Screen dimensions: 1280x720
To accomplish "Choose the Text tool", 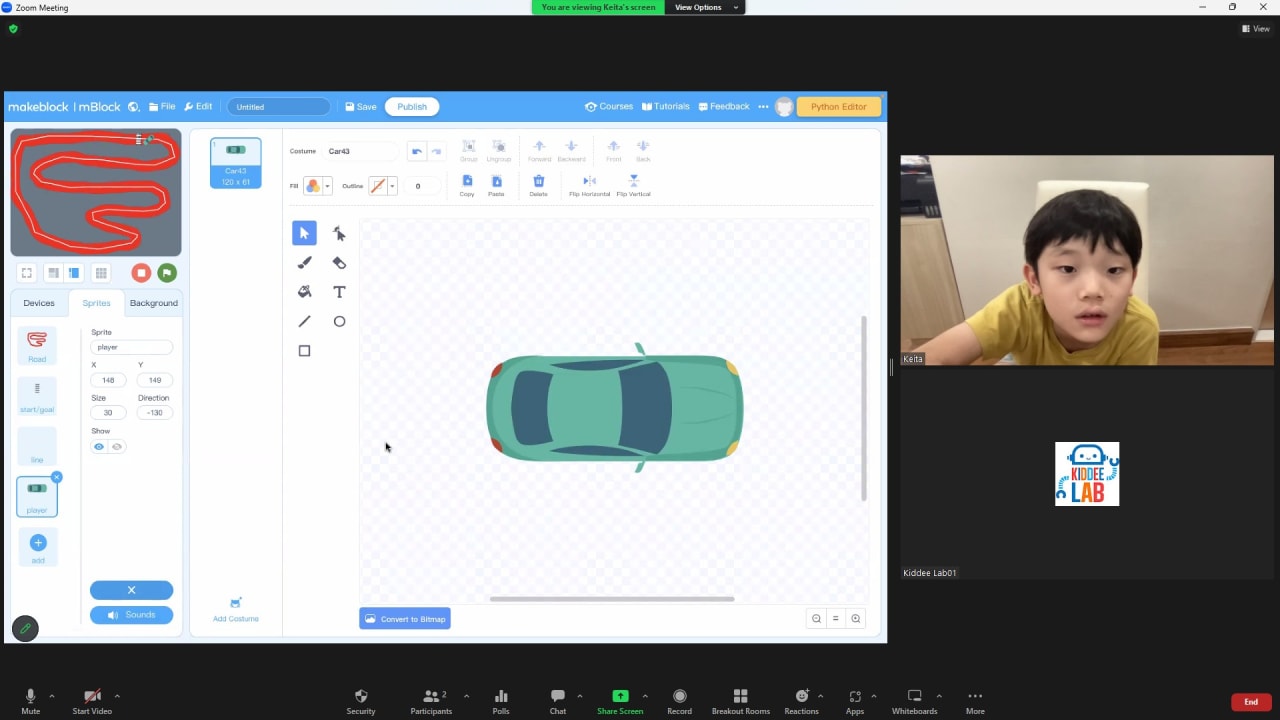I will pyautogui.click(x=339, y=292).
